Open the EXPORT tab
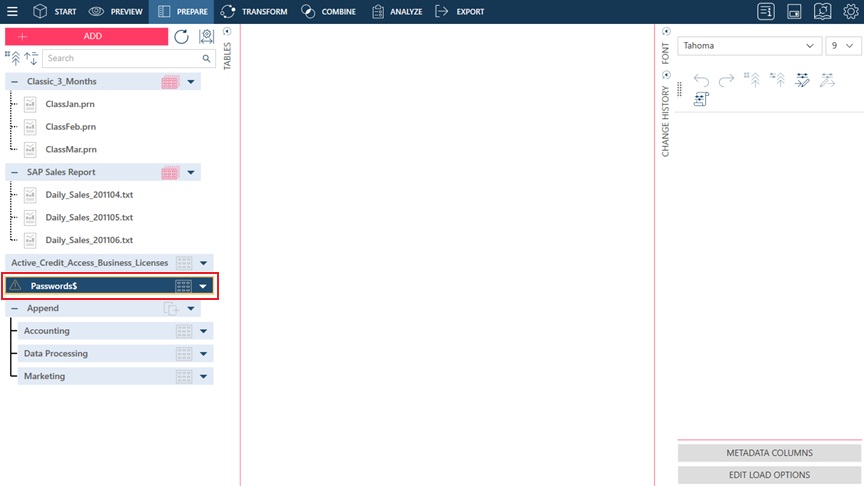This screenshot has width=864, height=486. pos(460,11)
